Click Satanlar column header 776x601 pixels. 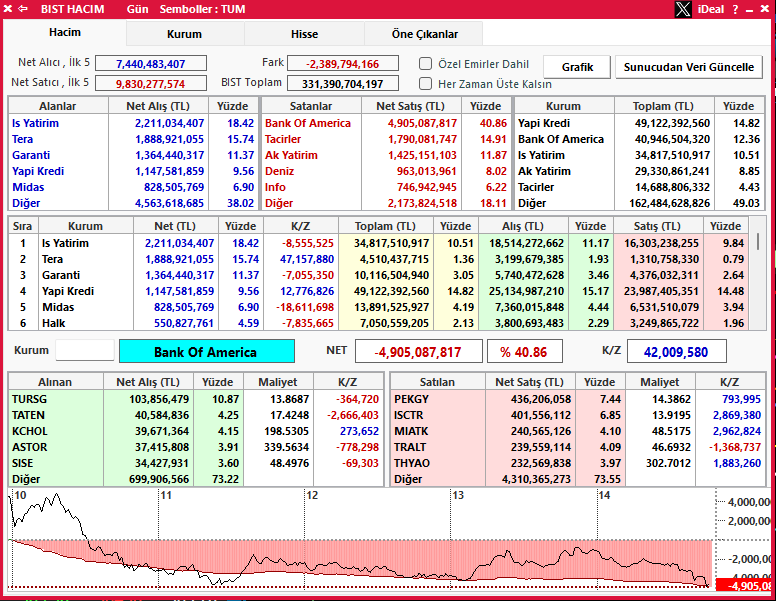pos(311,106)
